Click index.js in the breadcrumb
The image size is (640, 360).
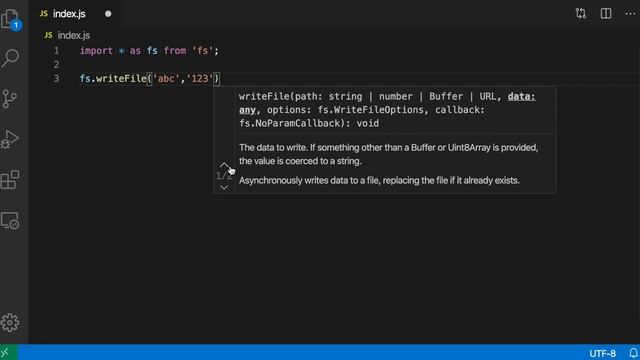tap(73, 36)
